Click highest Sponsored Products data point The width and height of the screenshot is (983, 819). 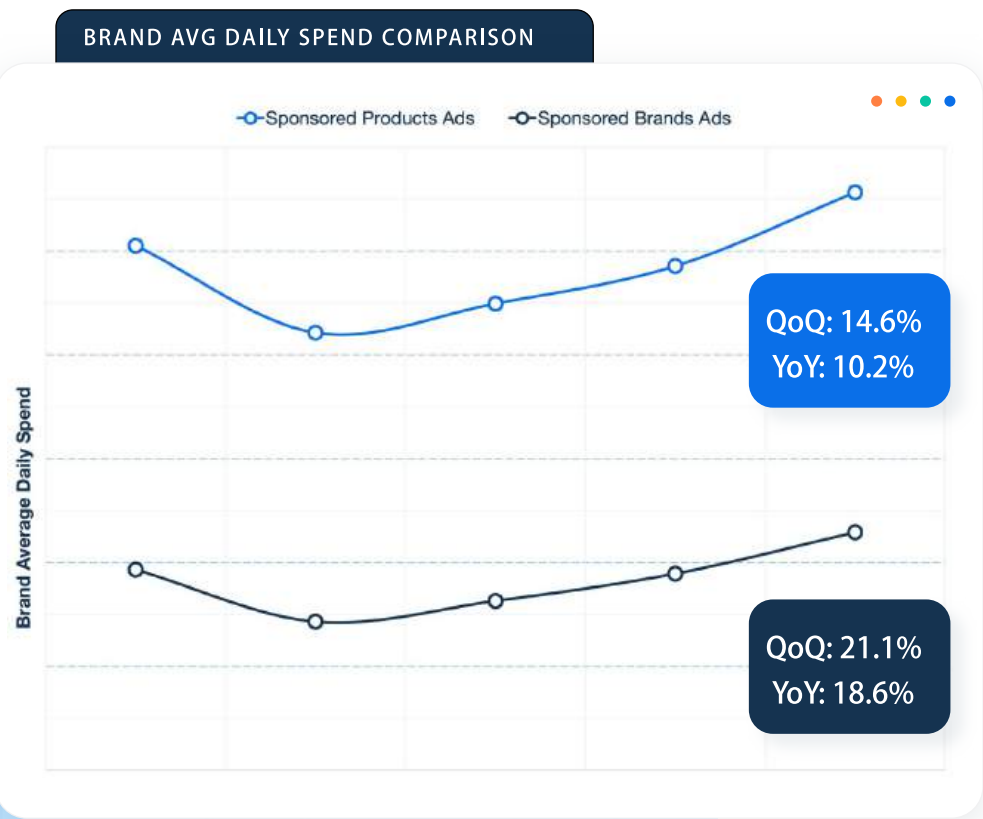(855, 192)
